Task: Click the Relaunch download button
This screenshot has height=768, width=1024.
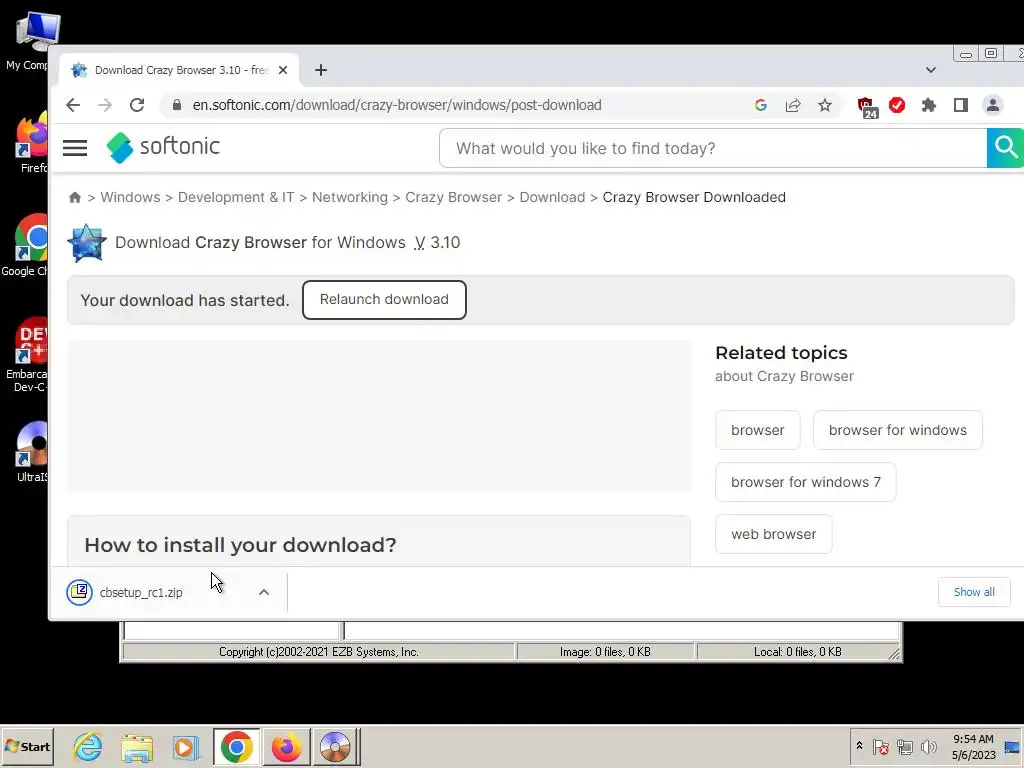Action: [x=384, y=300]
